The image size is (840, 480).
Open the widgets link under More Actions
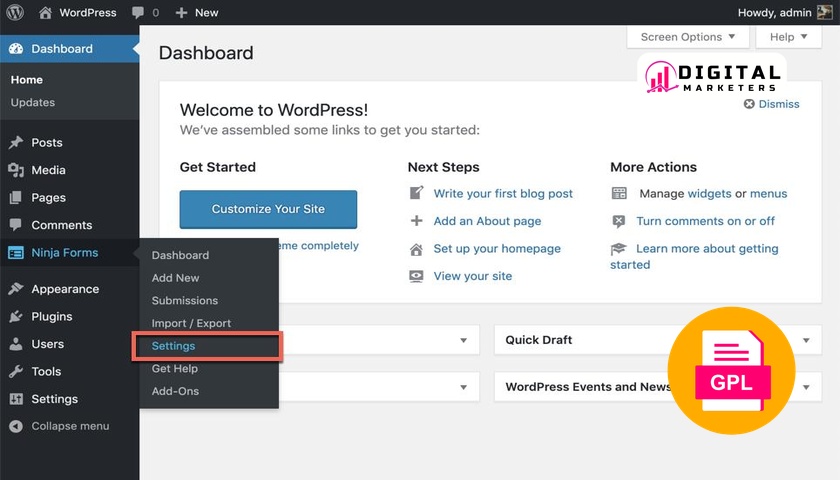709,193
